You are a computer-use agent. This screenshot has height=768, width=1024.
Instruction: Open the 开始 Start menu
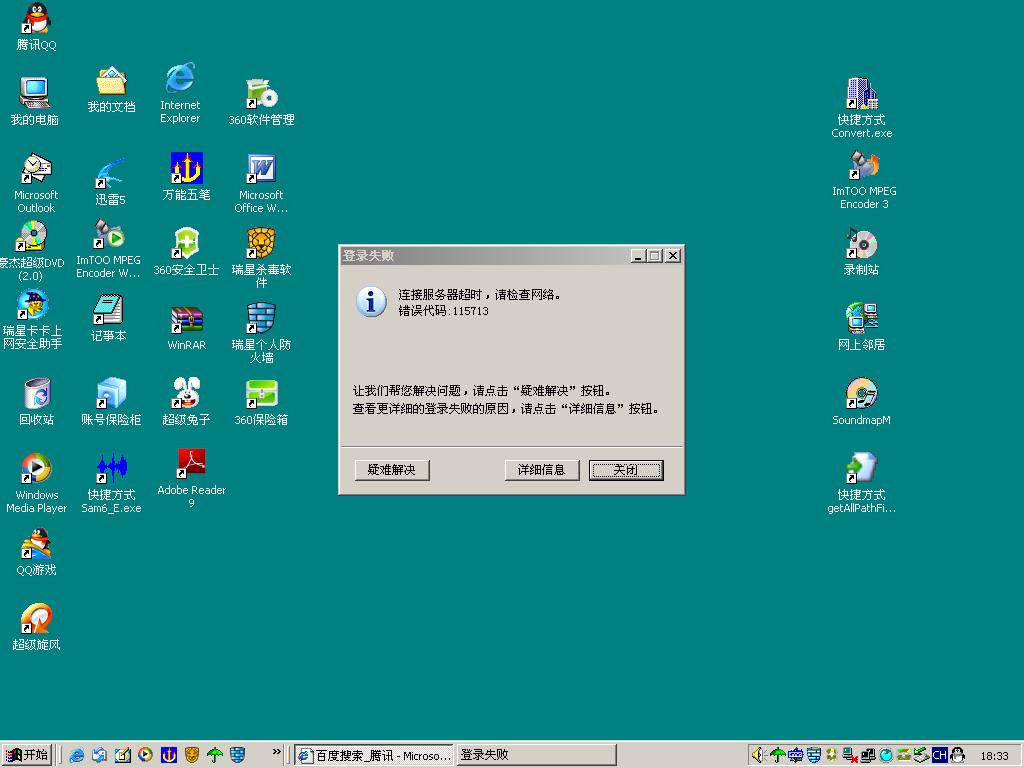(27, 755)
